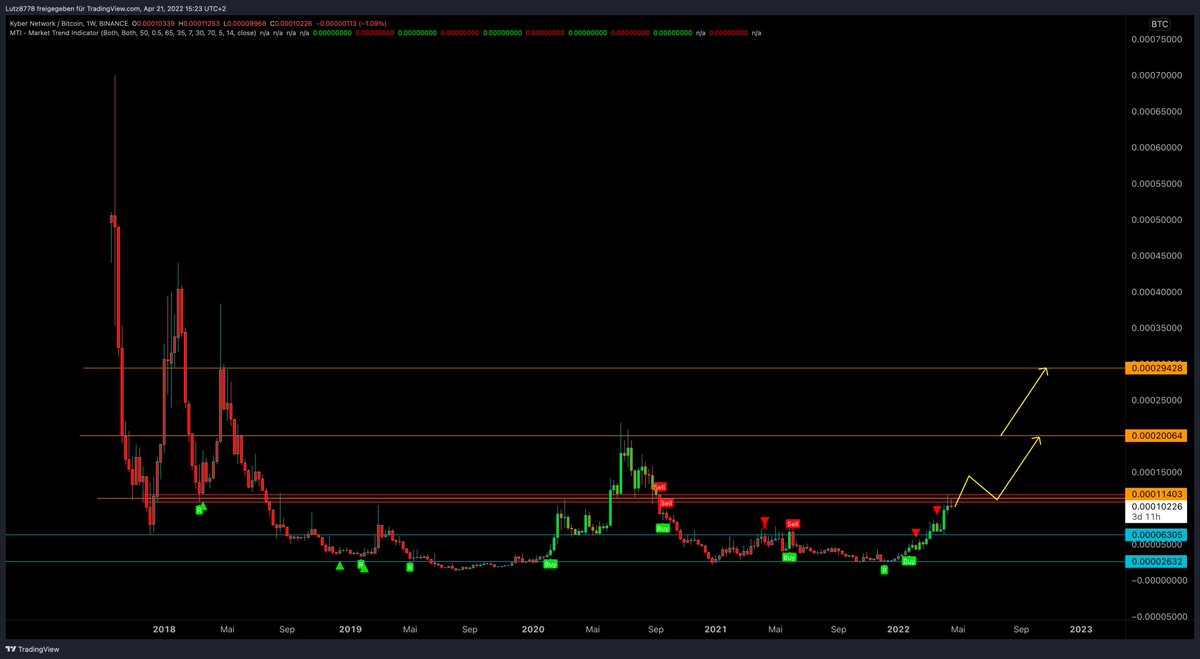Select the orange 0.00020064 price label
1200x659 pixels.
[1156, 436]
